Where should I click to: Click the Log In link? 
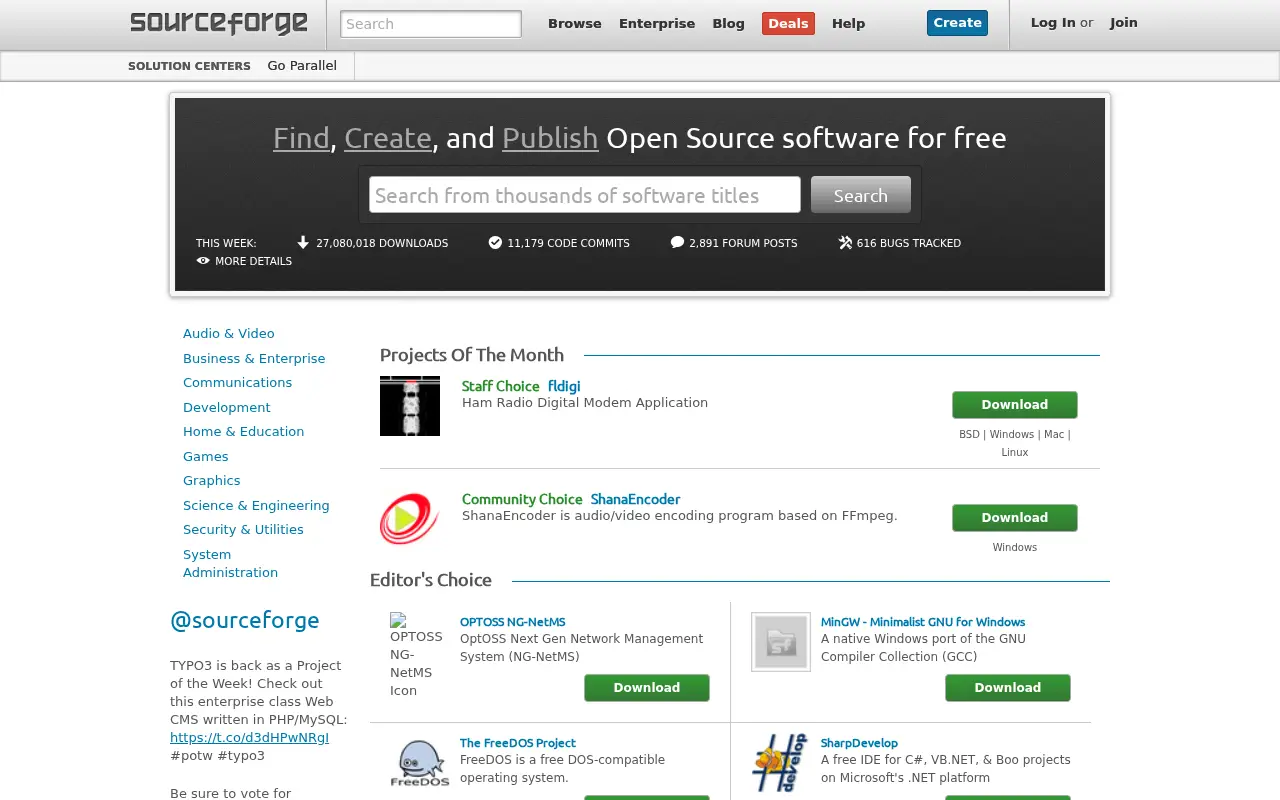click(1053, 23)
